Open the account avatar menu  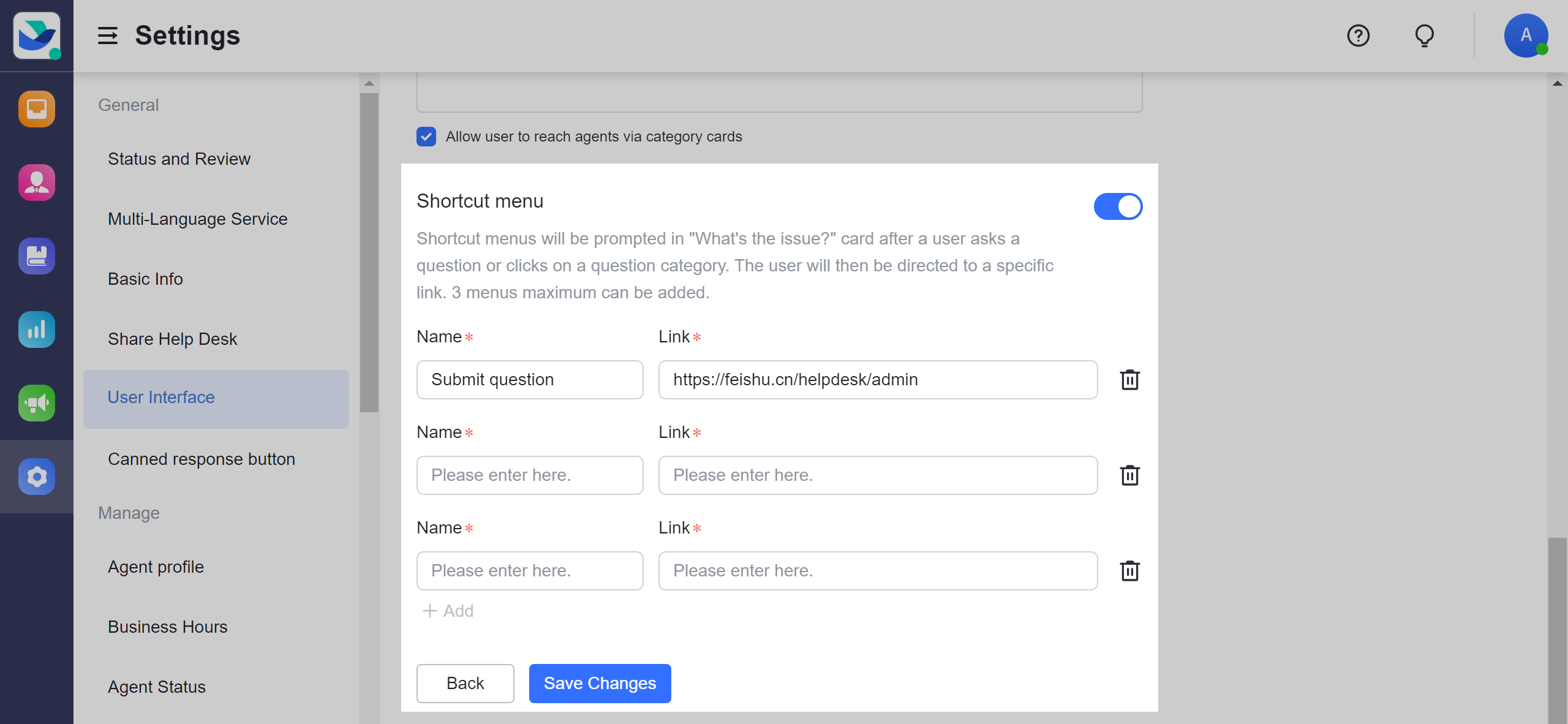1526,36
